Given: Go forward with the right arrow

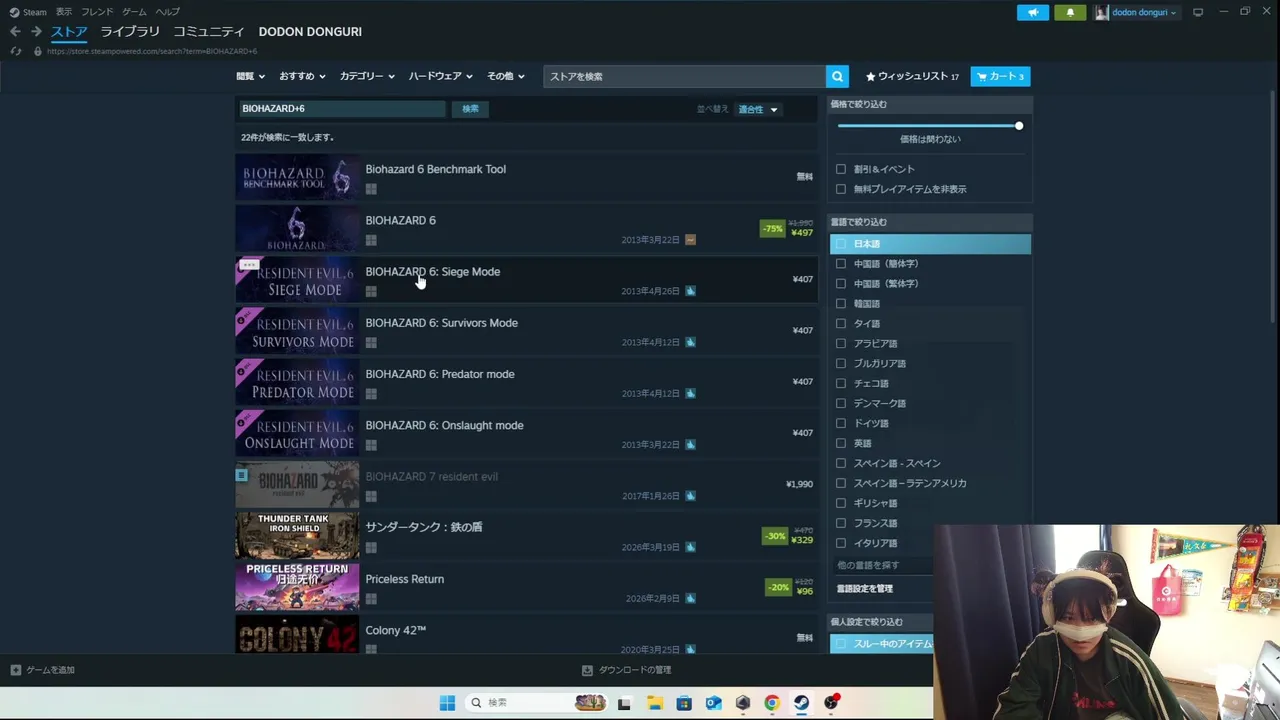Looking at the screenshot, I should (36, 32).
